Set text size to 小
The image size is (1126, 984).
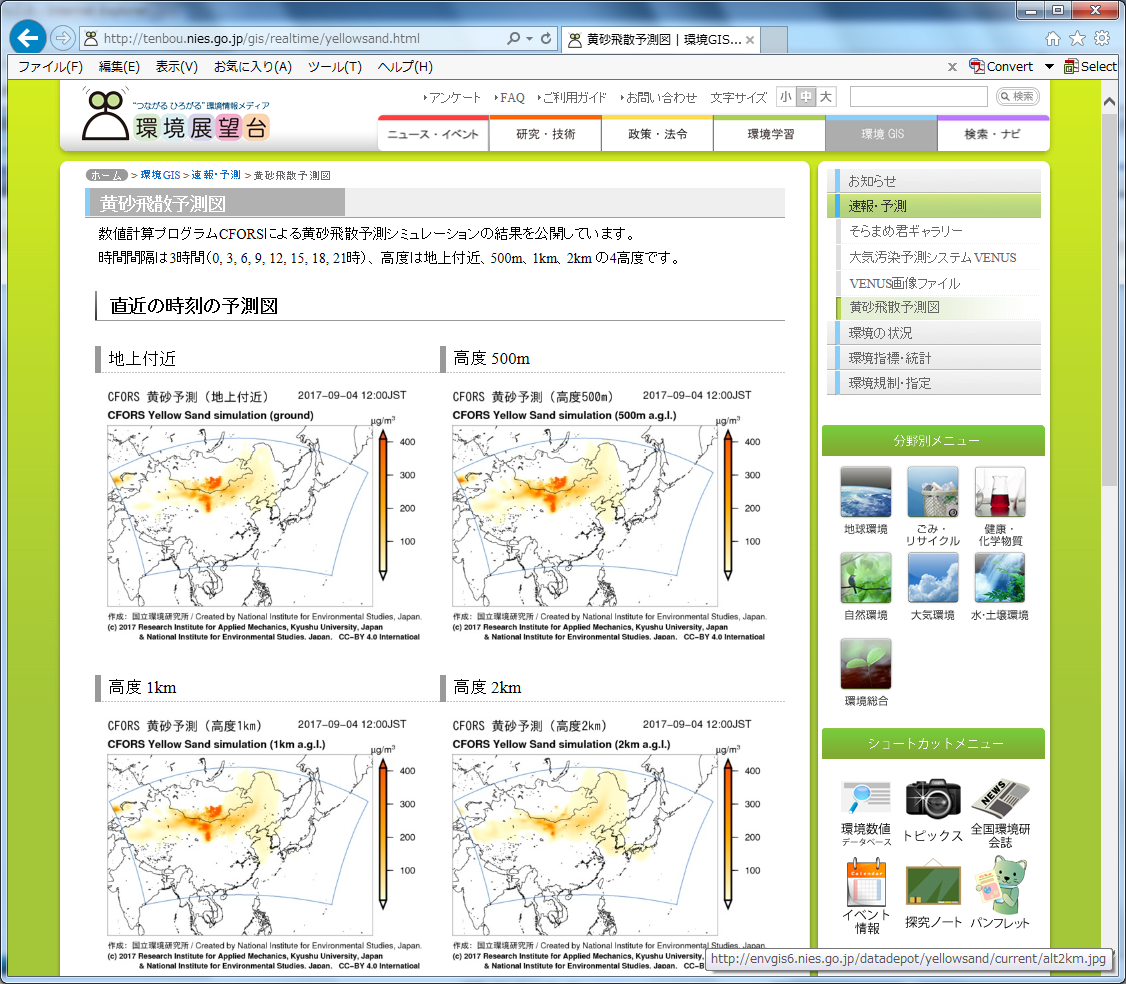[785, 97]
